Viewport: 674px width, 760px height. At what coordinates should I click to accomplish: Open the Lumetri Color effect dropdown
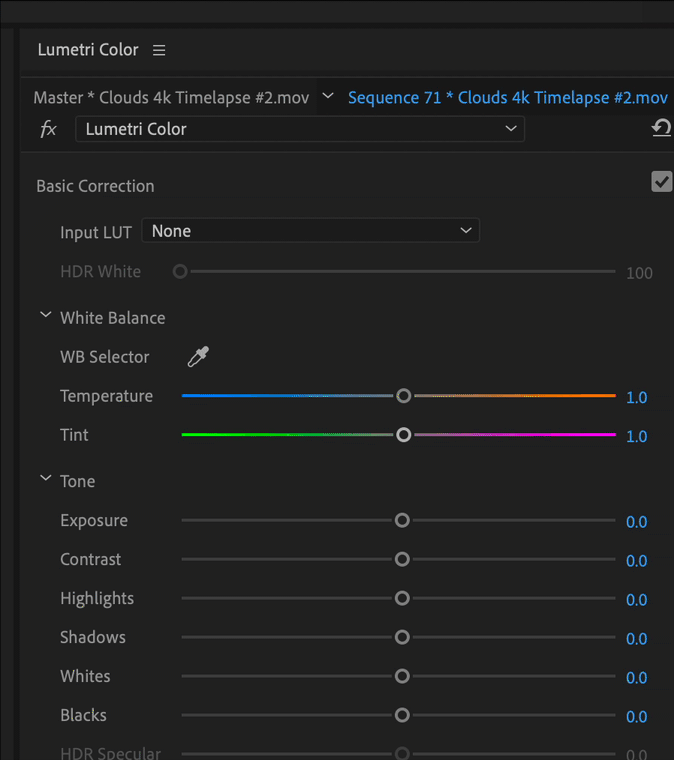point(299,129)
